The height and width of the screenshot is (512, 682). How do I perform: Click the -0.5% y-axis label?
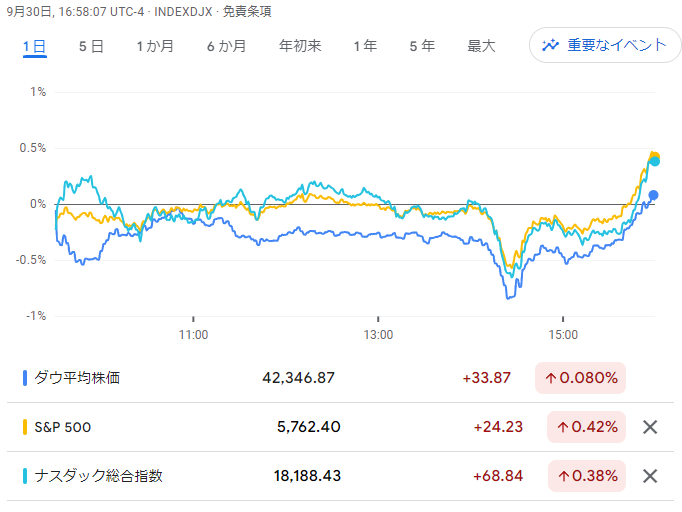[31, 260]
